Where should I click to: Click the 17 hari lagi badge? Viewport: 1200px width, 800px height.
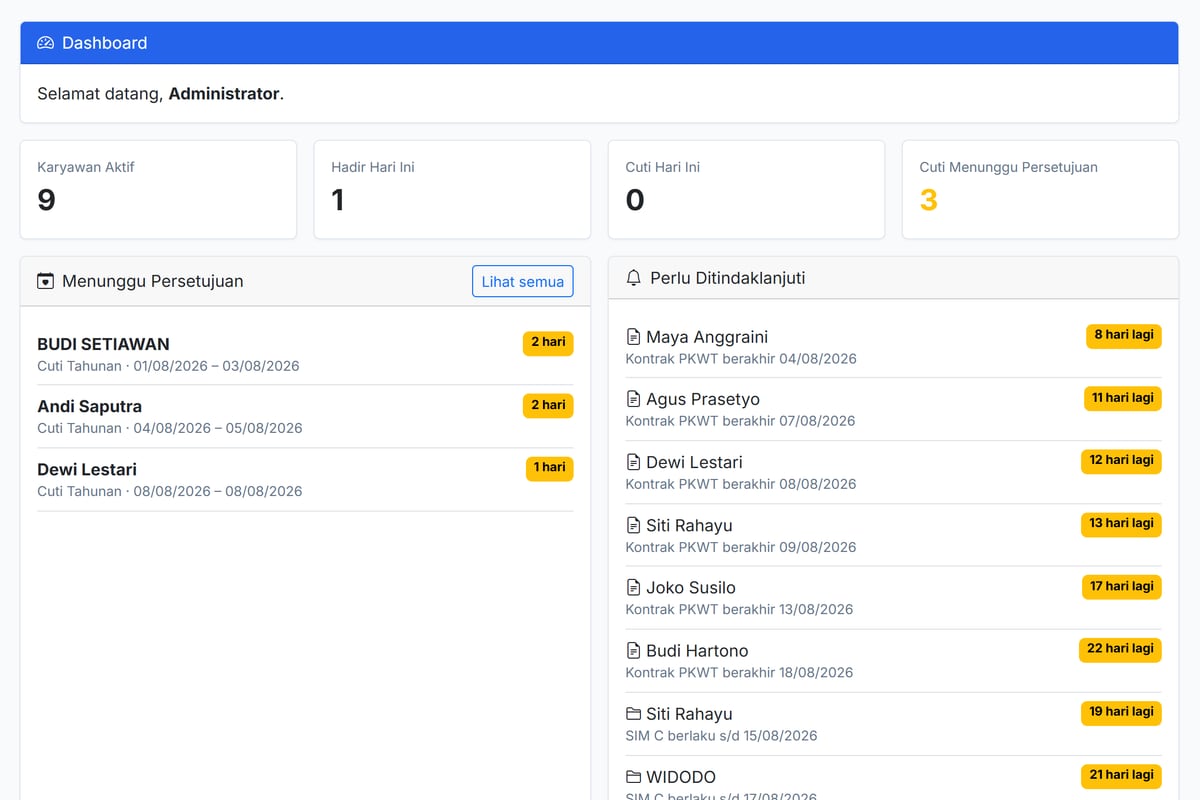click(1122, 587)
